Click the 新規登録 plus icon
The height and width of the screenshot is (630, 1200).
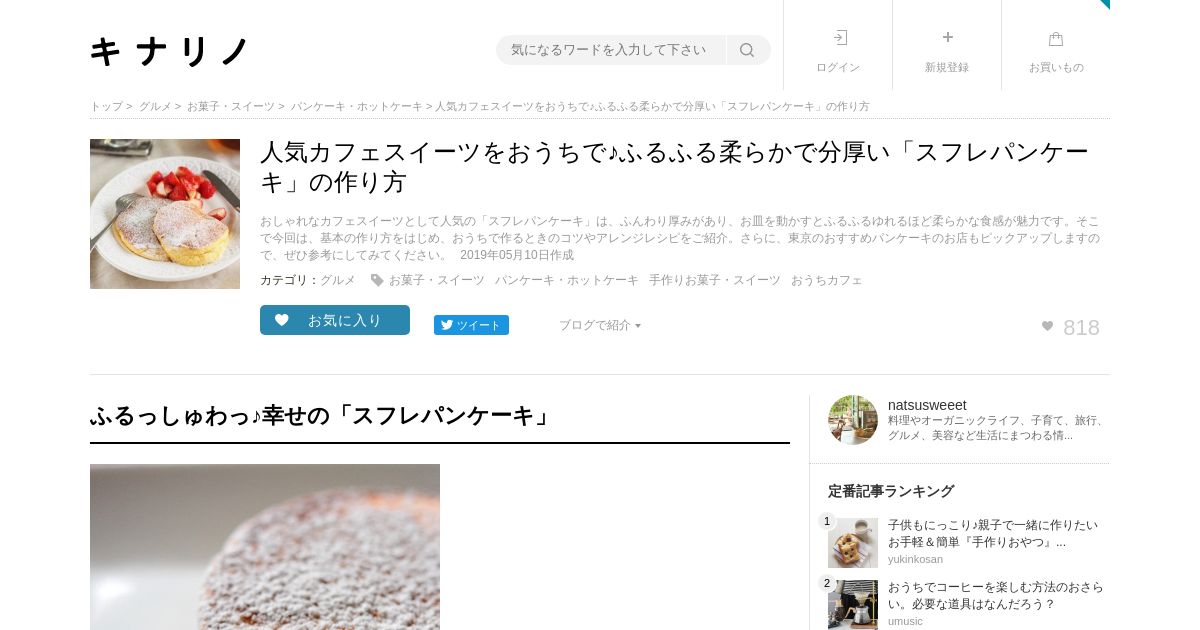click(948, 37)
